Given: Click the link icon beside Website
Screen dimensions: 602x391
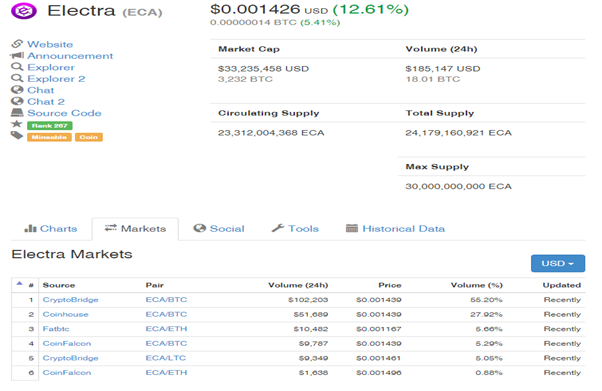Looking at the screenshot, I should point(17,44).
